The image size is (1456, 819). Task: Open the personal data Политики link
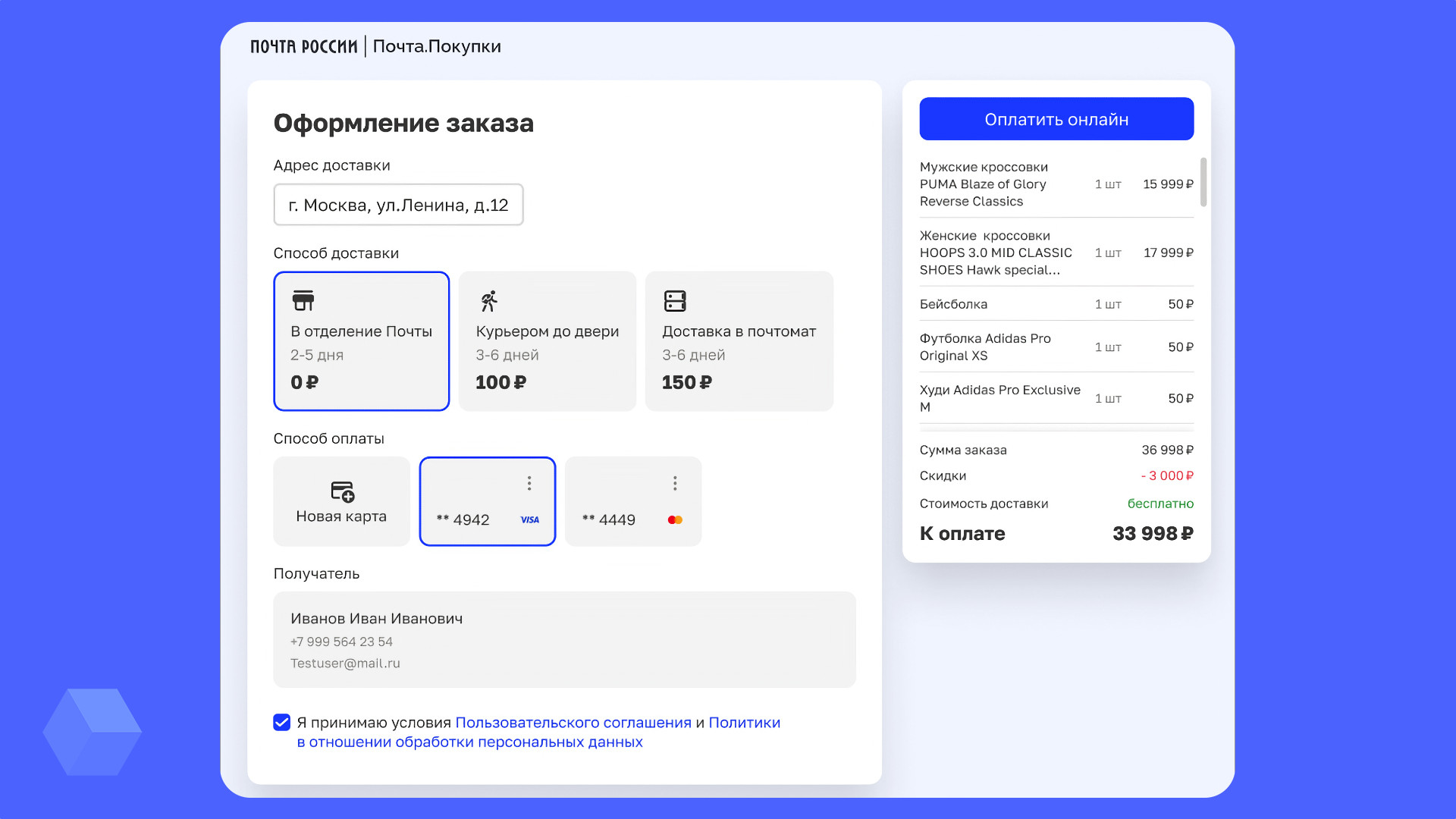click(743, 723)
